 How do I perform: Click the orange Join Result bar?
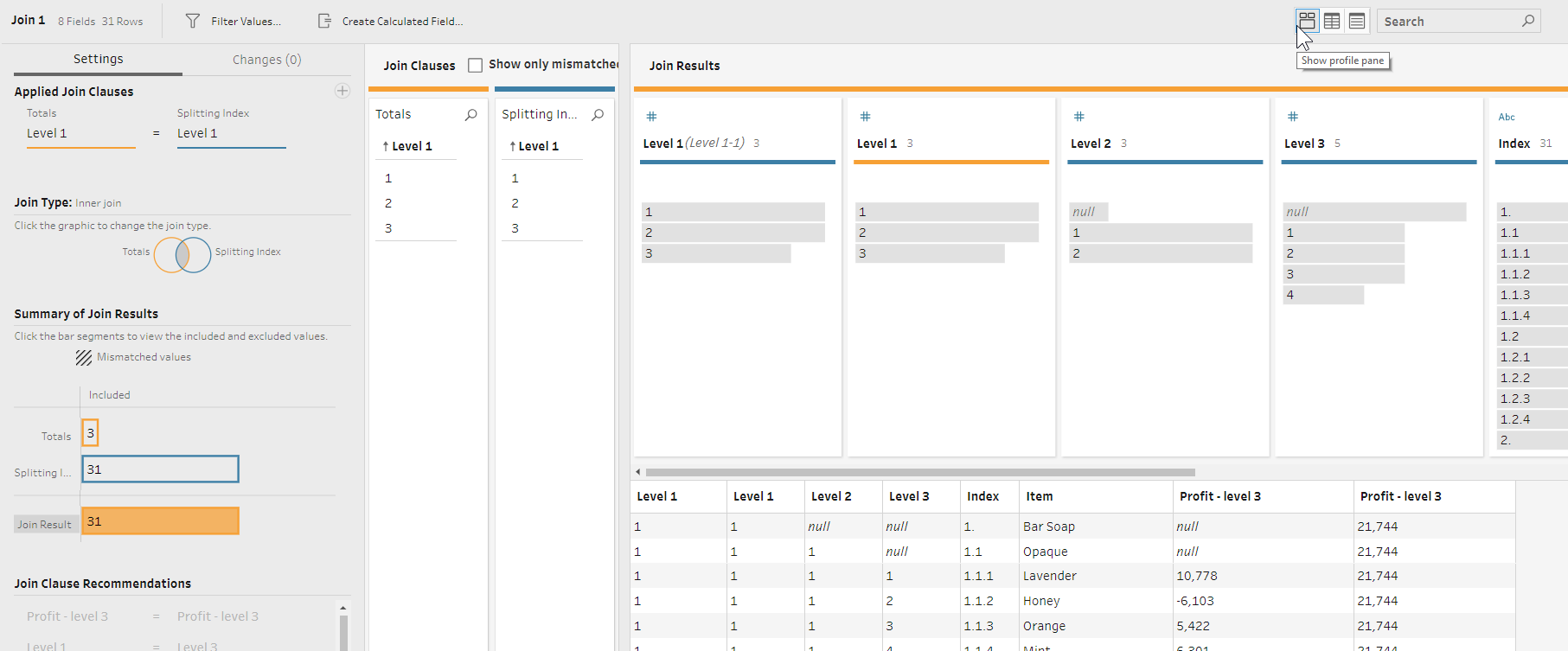coord(160,521)
